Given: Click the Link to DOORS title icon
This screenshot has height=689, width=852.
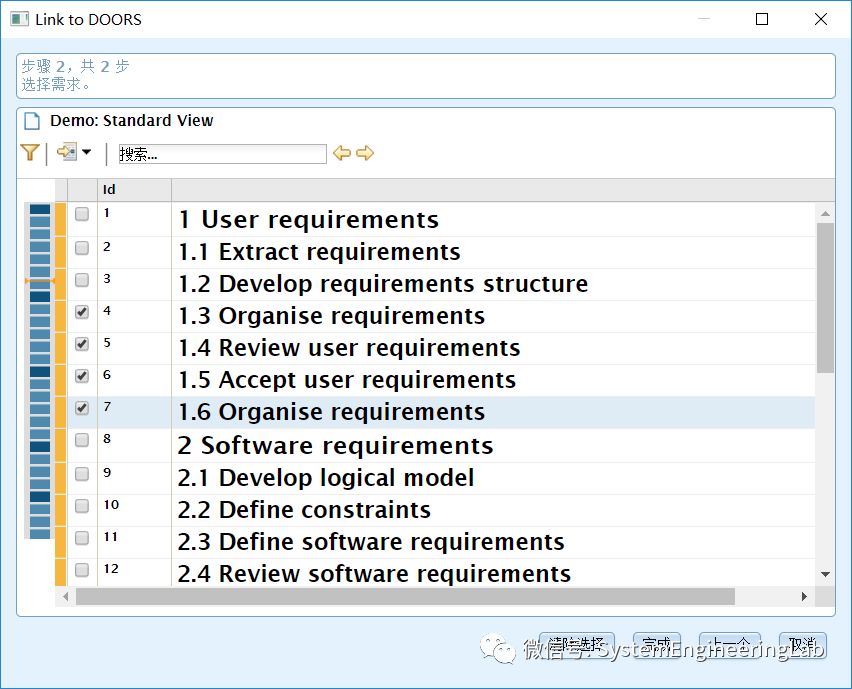Looking at the screenshot, I should 20,19.
